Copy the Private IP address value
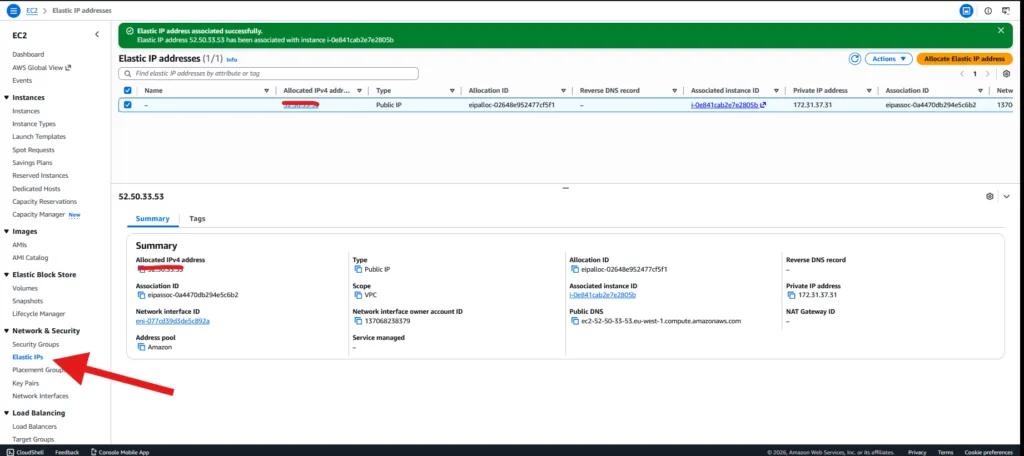The image size is (1024, 456). [x=792, y=295]
